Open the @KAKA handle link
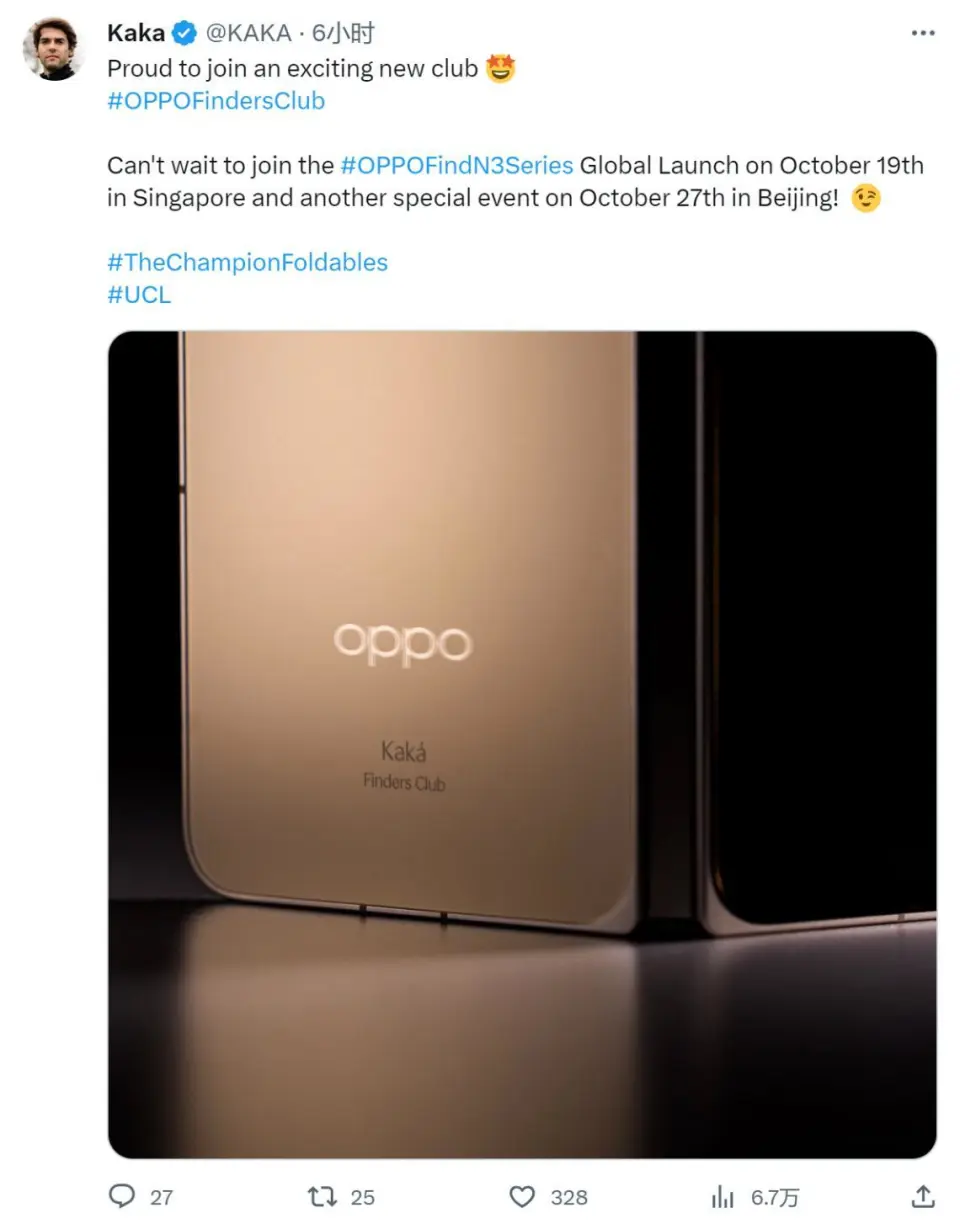Image resolution: width=960 pixels, height=1229 pixels. click(x=248, y=33)
